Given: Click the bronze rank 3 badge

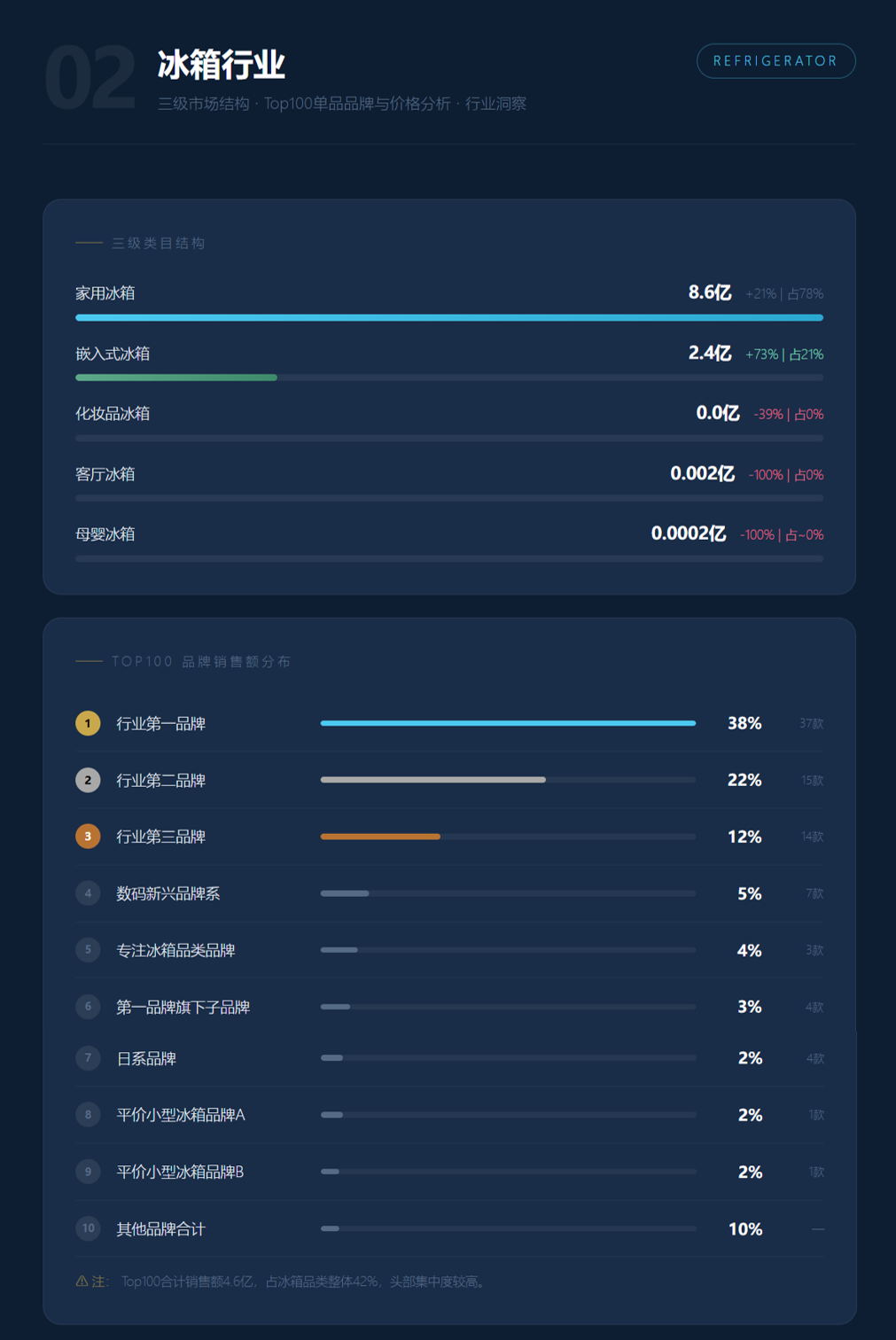Looking at the screenshot, I should coord(88,837).
